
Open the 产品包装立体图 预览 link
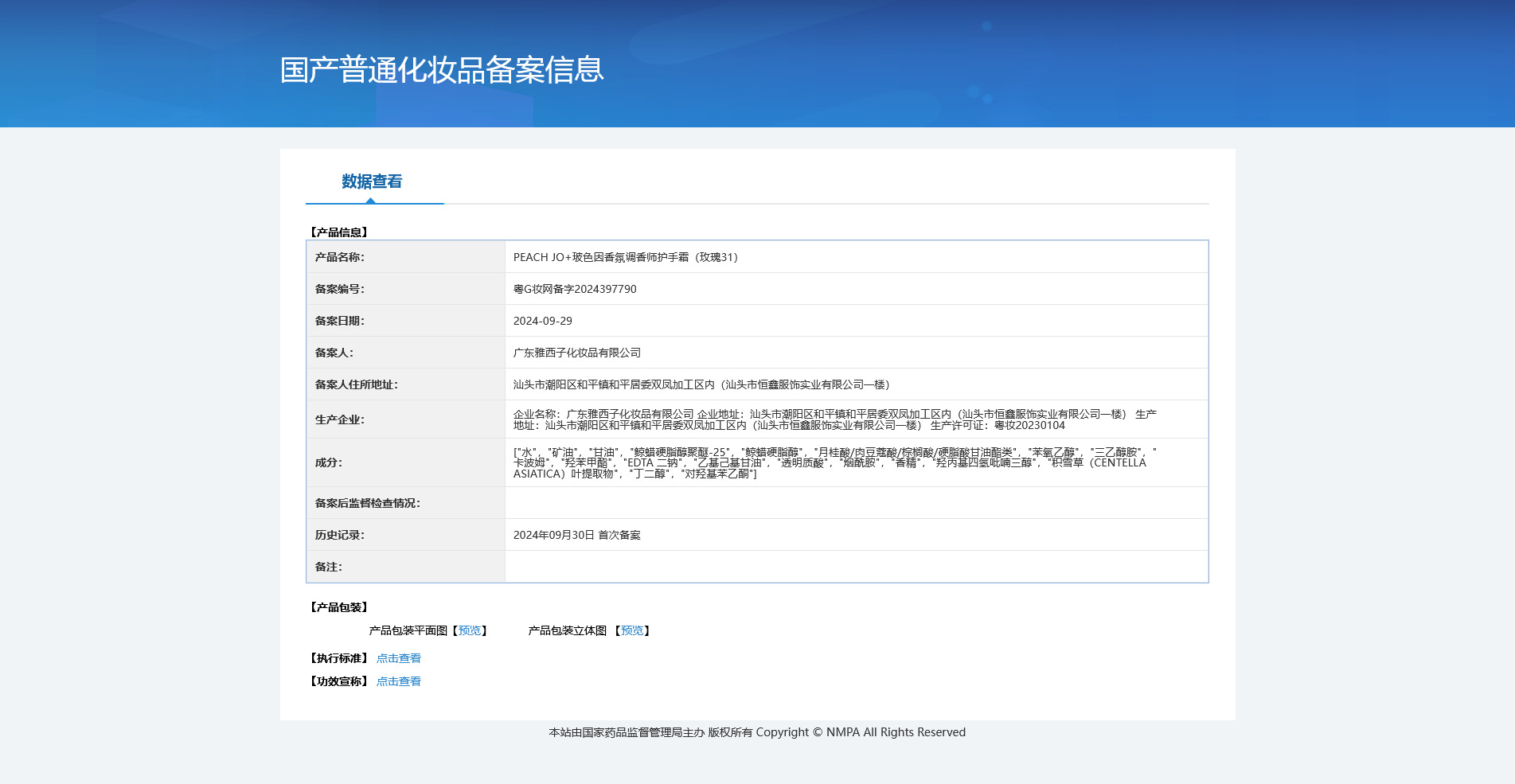click(x=632, y=630)
